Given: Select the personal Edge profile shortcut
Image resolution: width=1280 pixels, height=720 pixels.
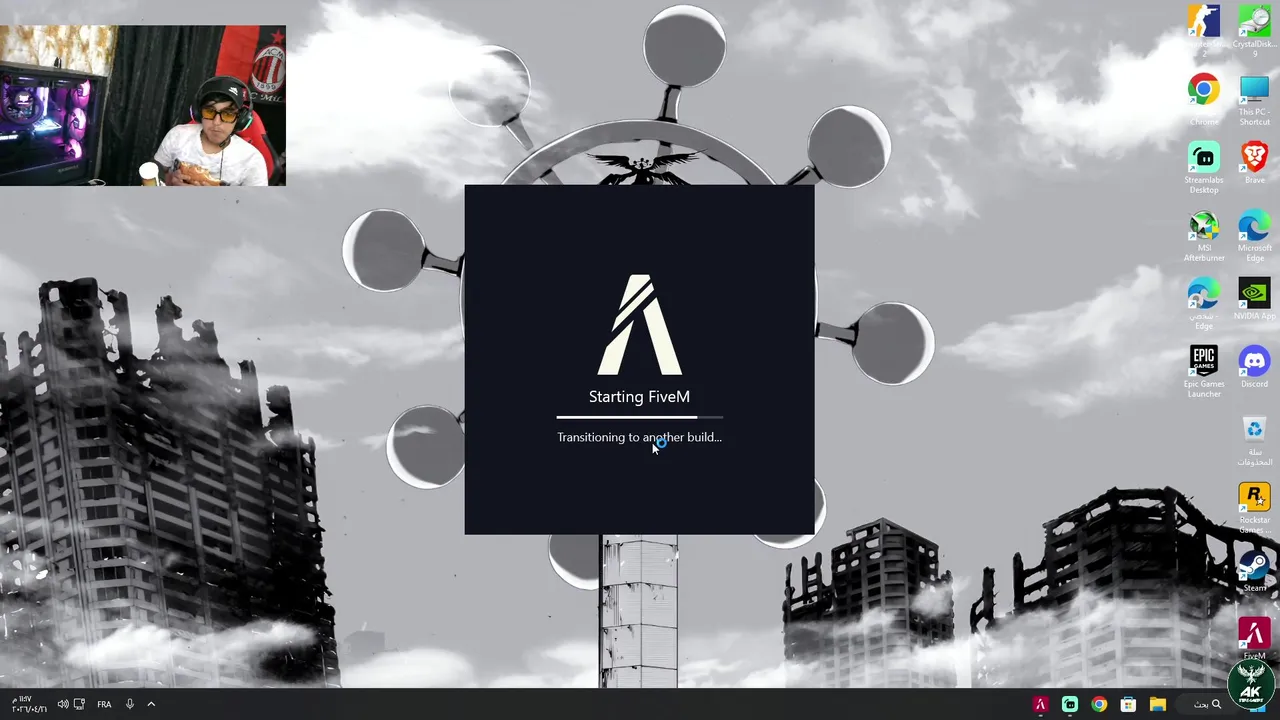Looking at the screenshot, I should (x=1204, y=304).
